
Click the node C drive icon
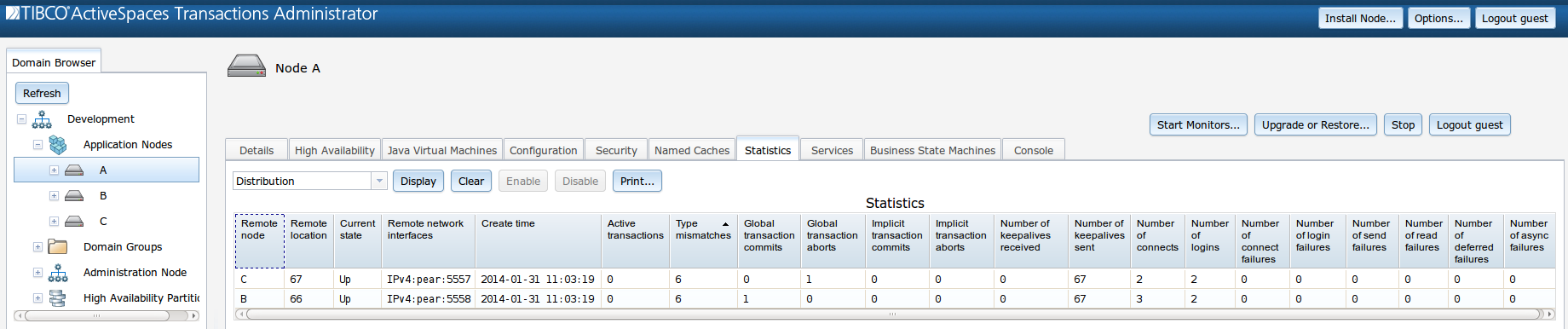(x=74, y=222)
